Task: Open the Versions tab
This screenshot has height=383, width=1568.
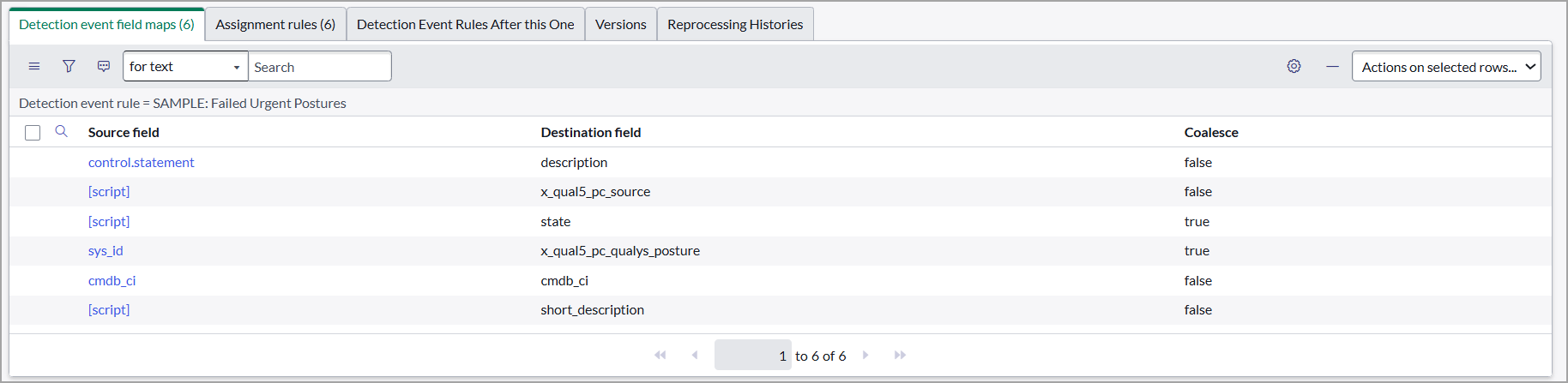Action: pyautogui.click(x=621, y=24)
